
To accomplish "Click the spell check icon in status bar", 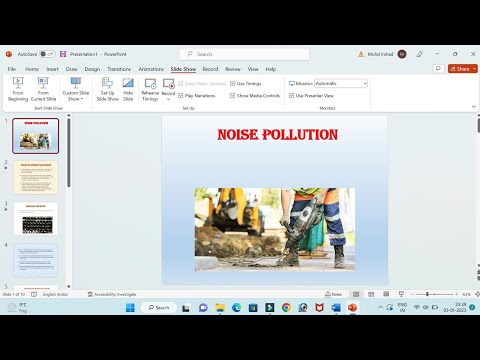I will [x=34, y=294].
